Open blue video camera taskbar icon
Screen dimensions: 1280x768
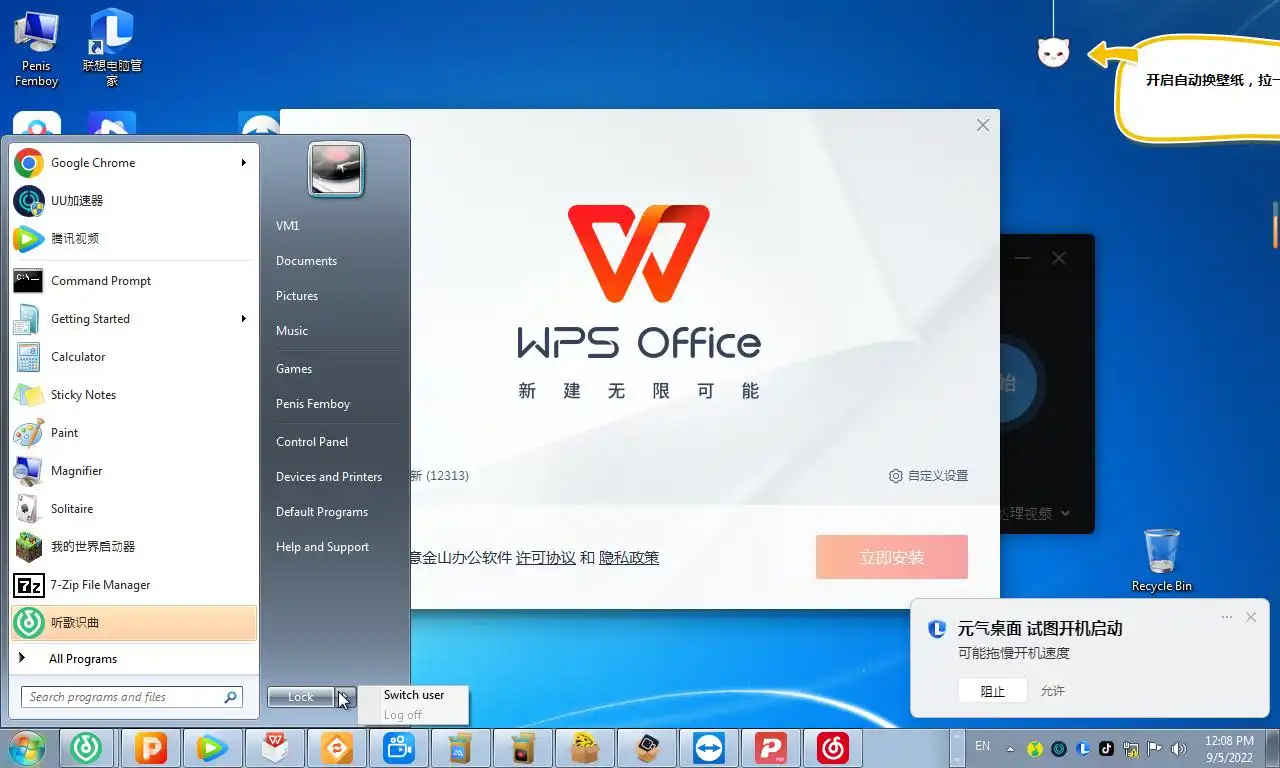coord(398,748)
